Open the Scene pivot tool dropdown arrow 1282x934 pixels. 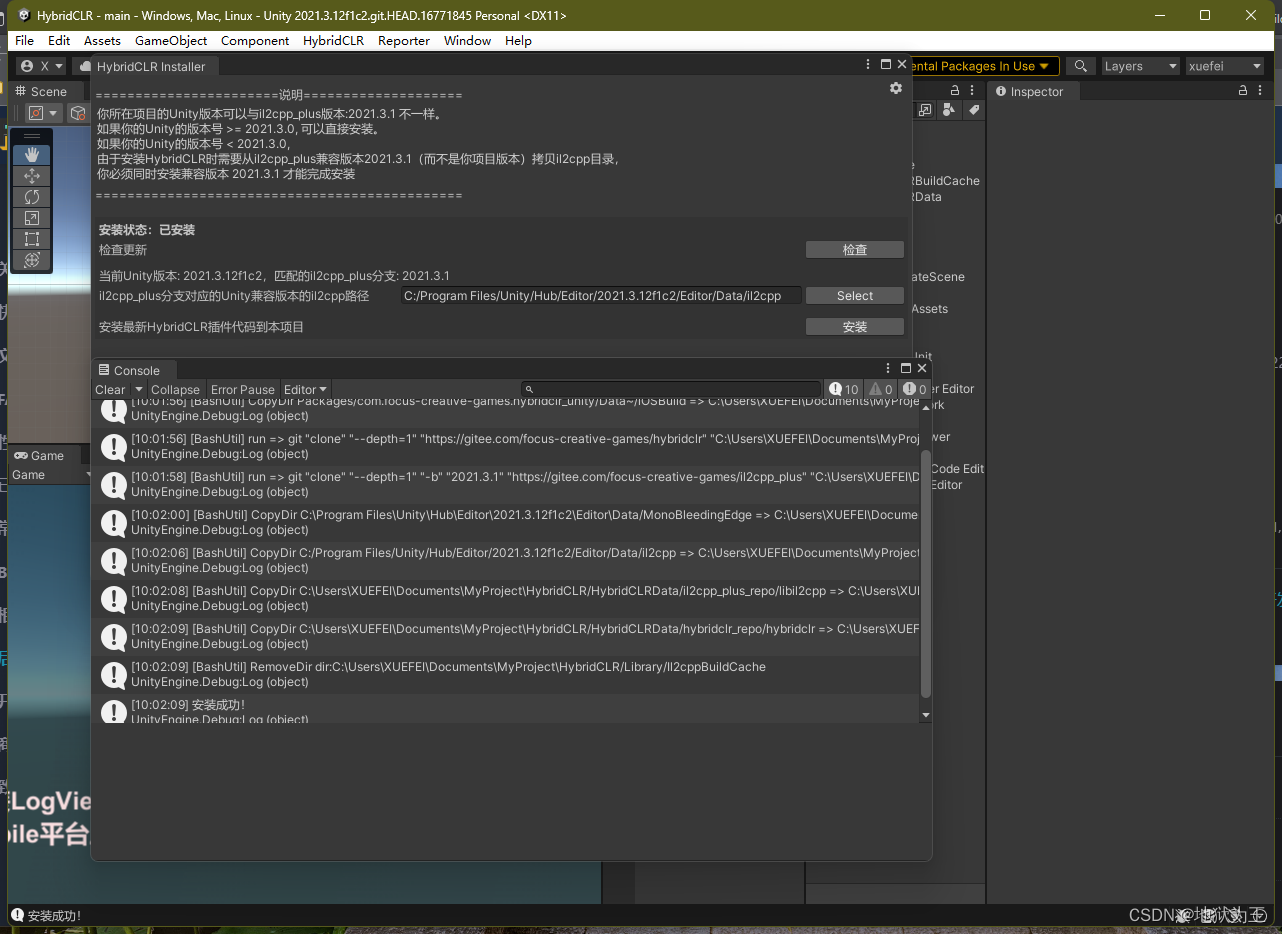(x=54, y=113)
